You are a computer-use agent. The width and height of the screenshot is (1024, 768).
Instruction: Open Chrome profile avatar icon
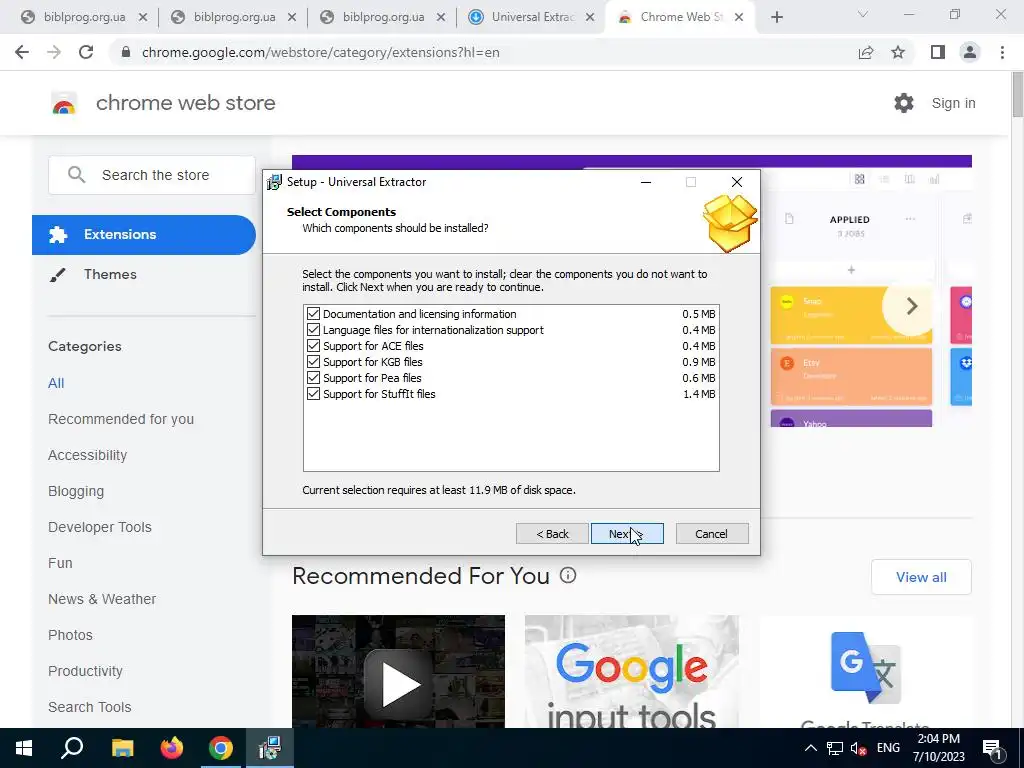point(970,52)
